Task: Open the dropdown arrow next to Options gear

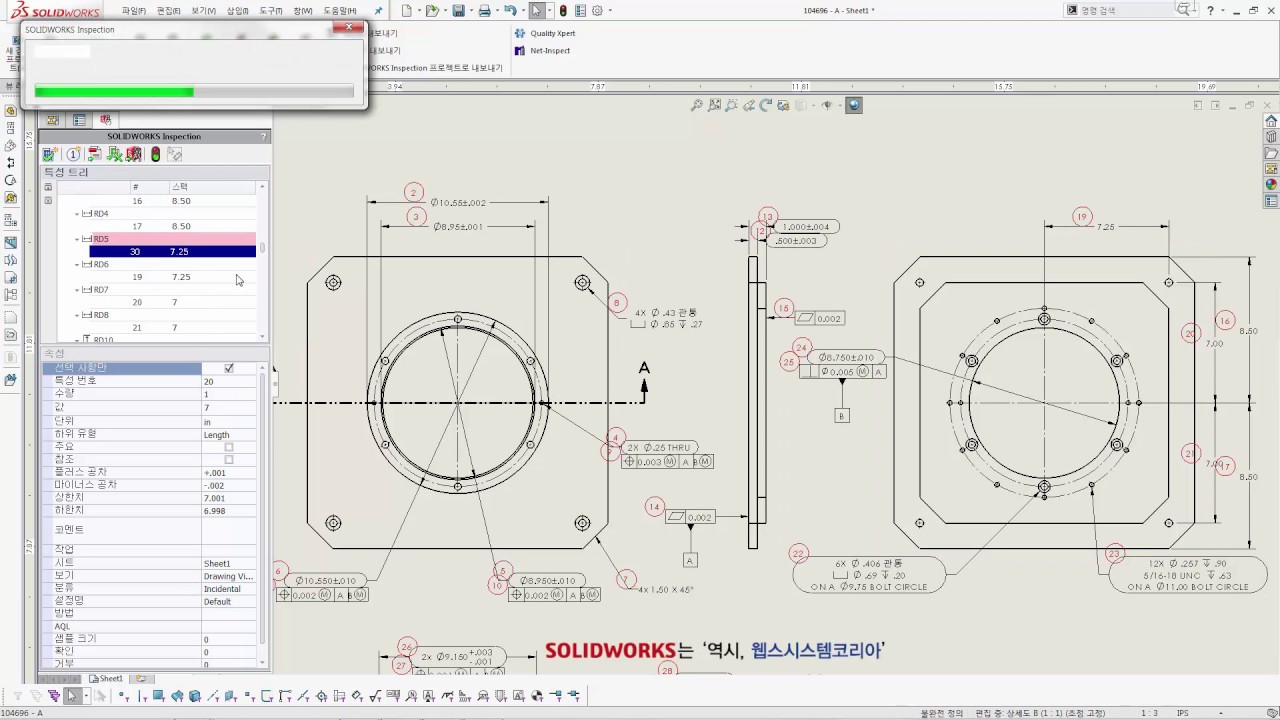Action: click(610, 11)
